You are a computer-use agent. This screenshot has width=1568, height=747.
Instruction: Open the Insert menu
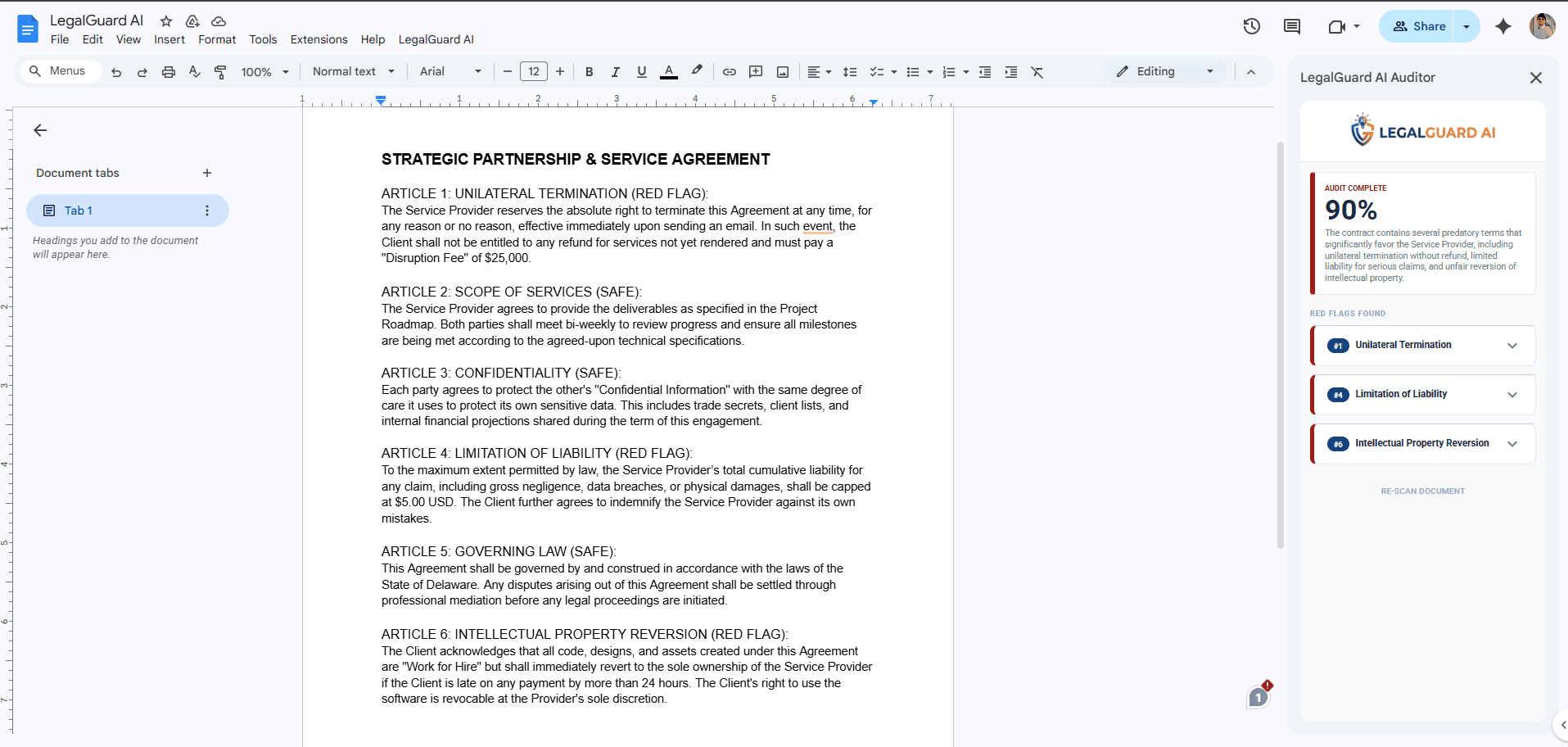point(169,39)
